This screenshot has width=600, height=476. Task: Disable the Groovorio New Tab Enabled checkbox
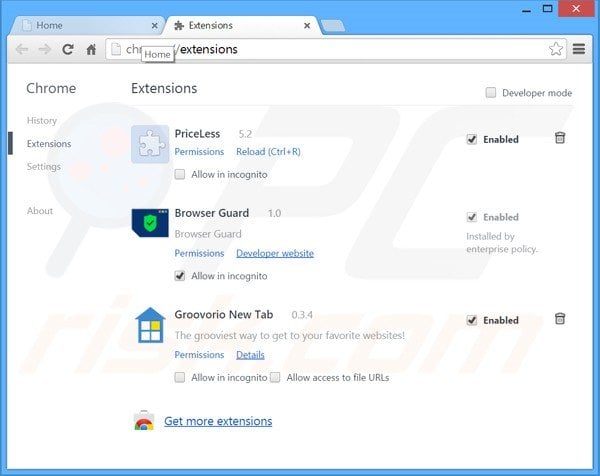click(x=472, y=320)
